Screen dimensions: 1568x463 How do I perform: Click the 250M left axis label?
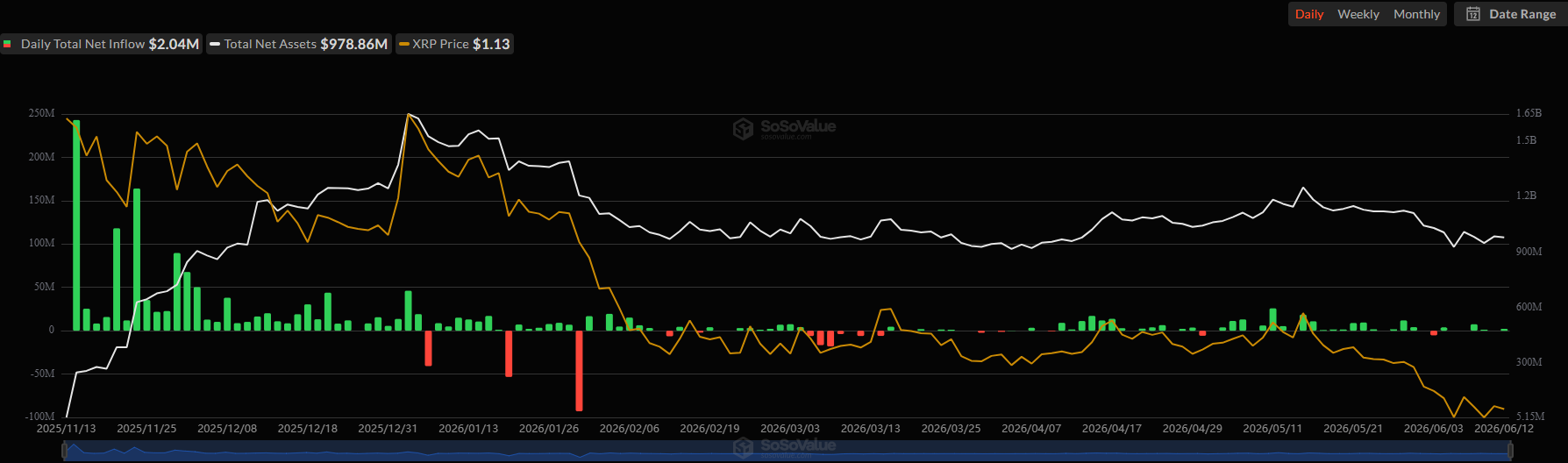41,113
